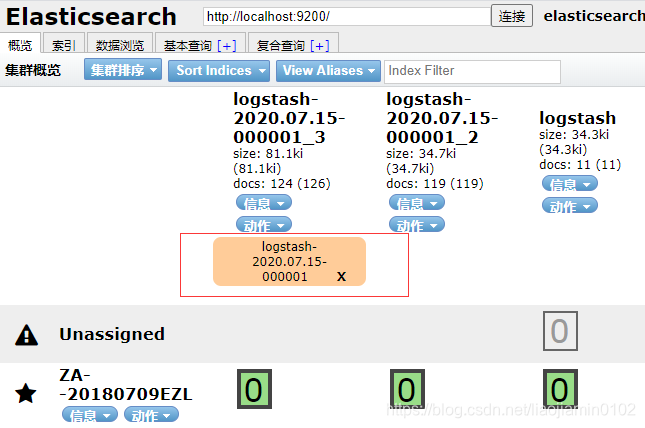Click the node name ZA--20180709EZL
The image size is (645, 428).
pyautogui.click(x=125, y=385)
